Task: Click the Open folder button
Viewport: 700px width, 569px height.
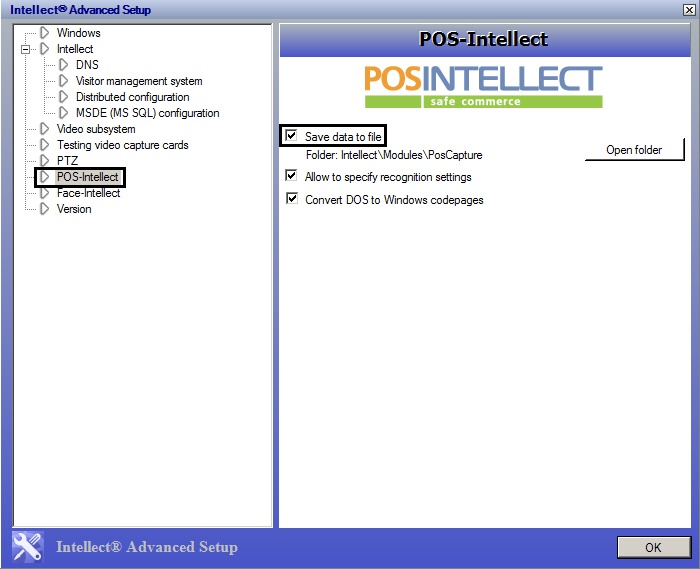Action: 634,150
